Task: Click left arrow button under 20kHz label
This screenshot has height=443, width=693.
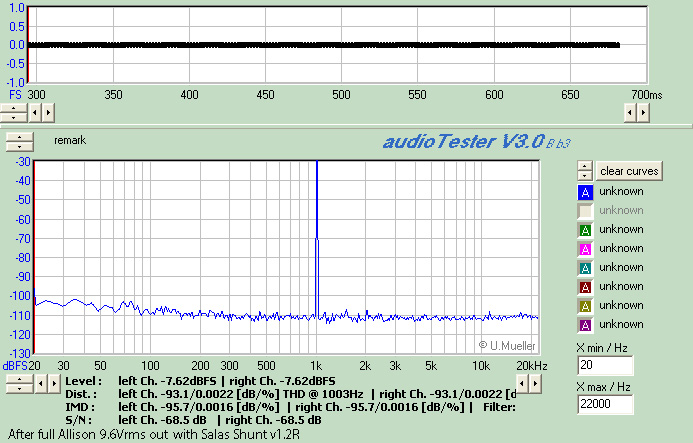Action: 522,384
